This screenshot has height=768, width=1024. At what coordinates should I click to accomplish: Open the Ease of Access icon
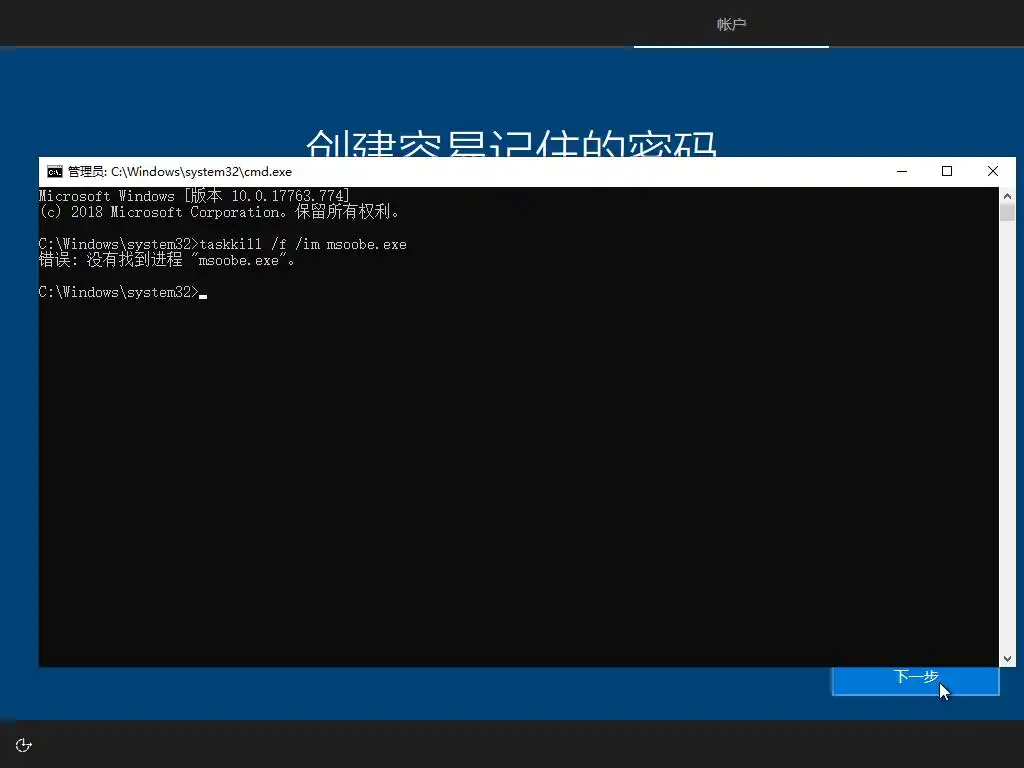(24, 745)
